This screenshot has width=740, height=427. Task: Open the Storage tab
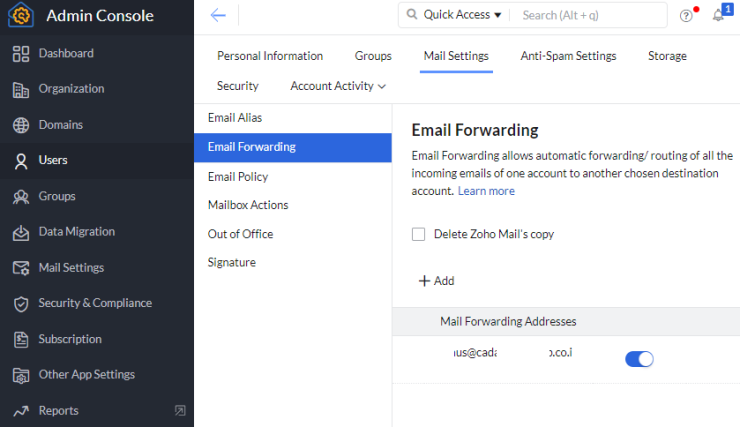click(667, 56)
